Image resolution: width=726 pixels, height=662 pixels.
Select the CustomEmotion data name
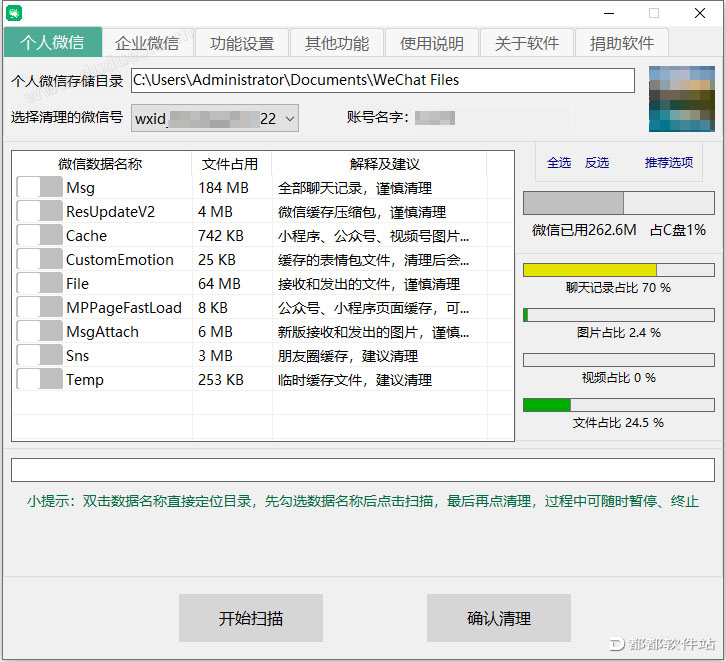[x=120, y=260]
